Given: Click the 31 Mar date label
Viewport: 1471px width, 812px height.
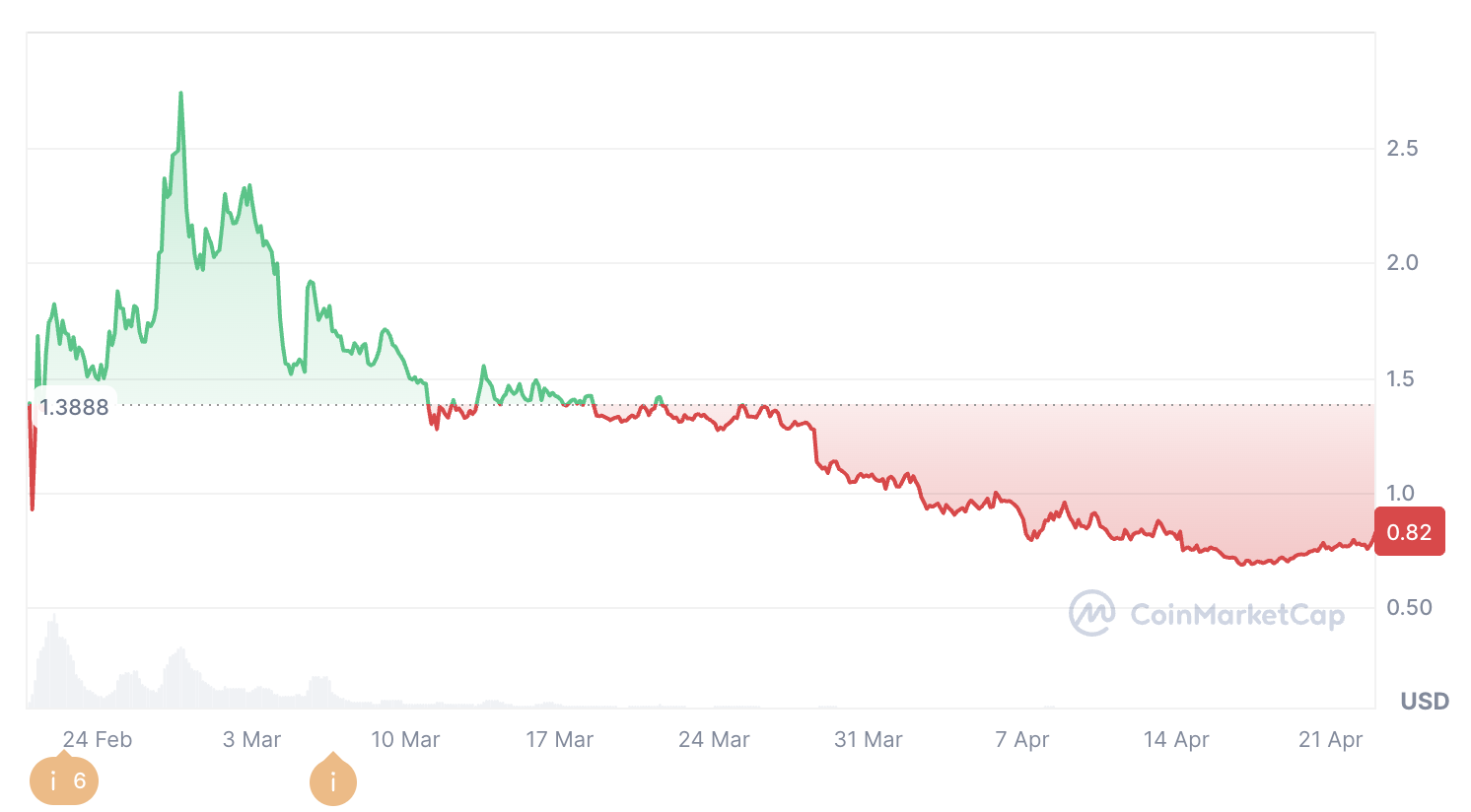Looking at the screenshot, I should (868, 739).
